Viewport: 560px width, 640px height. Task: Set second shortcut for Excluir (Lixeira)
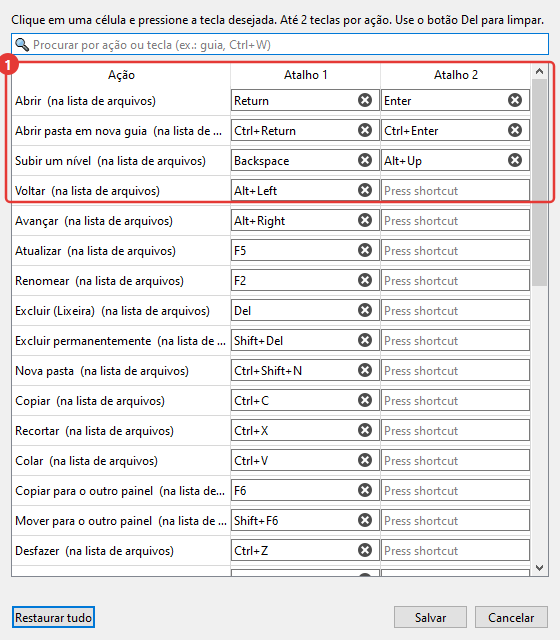pos(455,311)
